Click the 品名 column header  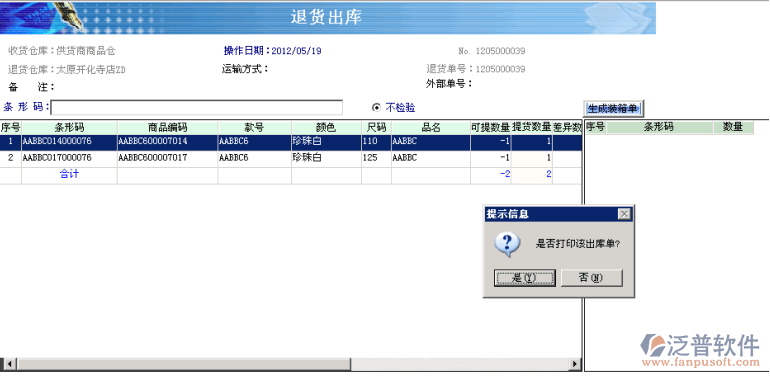431,128
